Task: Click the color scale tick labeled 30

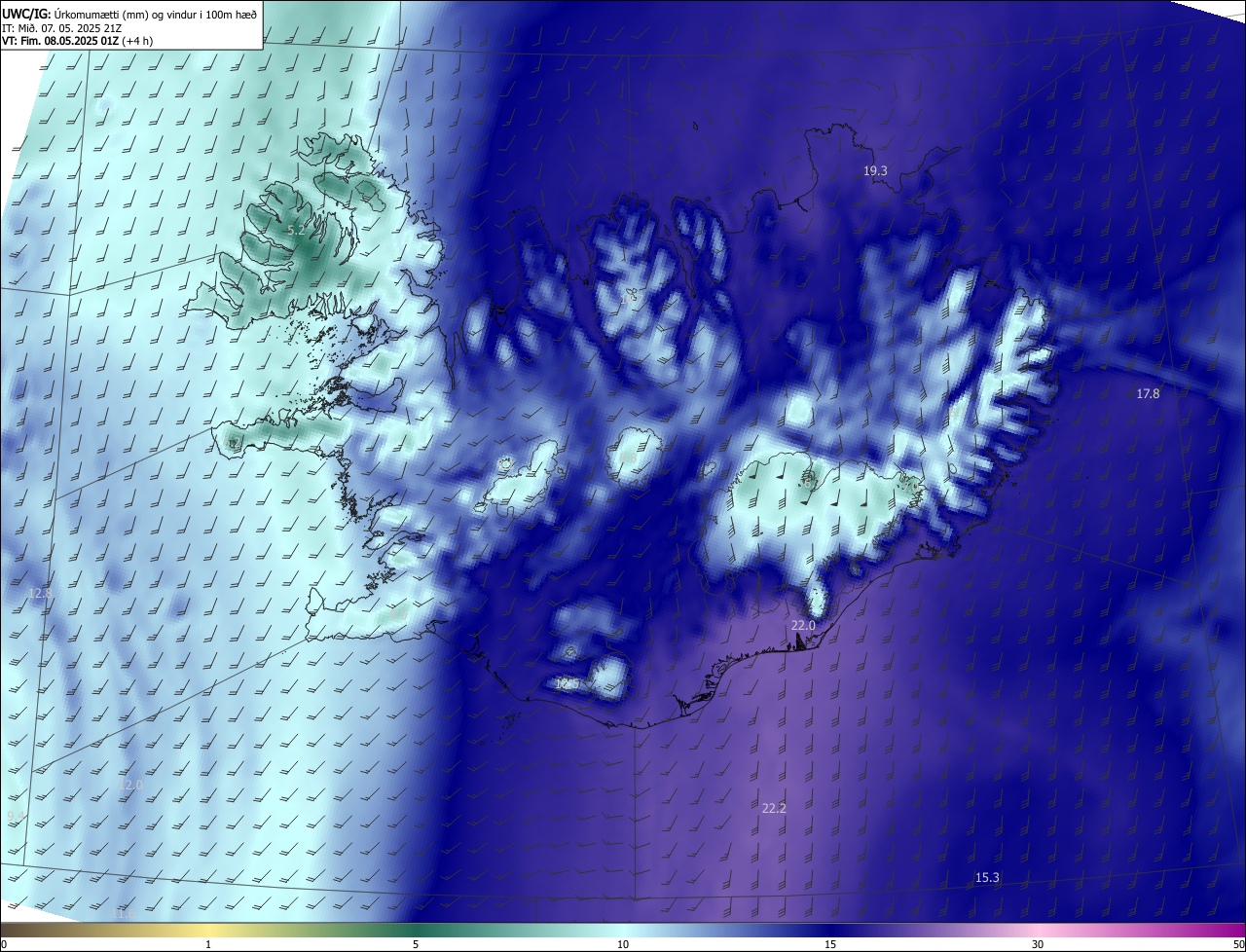Action: point(1038,944)
